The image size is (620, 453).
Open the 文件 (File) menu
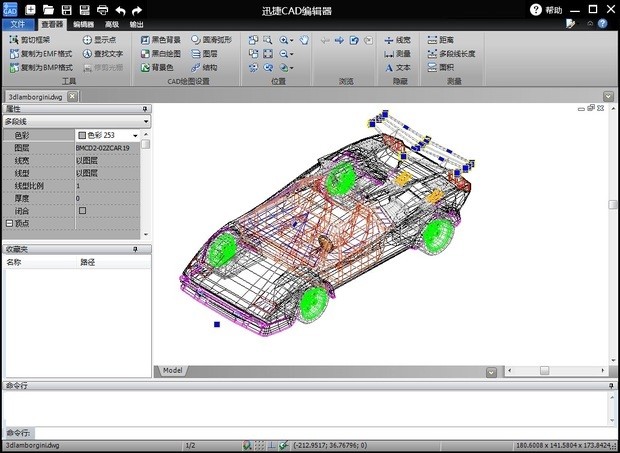click(18, 23)
